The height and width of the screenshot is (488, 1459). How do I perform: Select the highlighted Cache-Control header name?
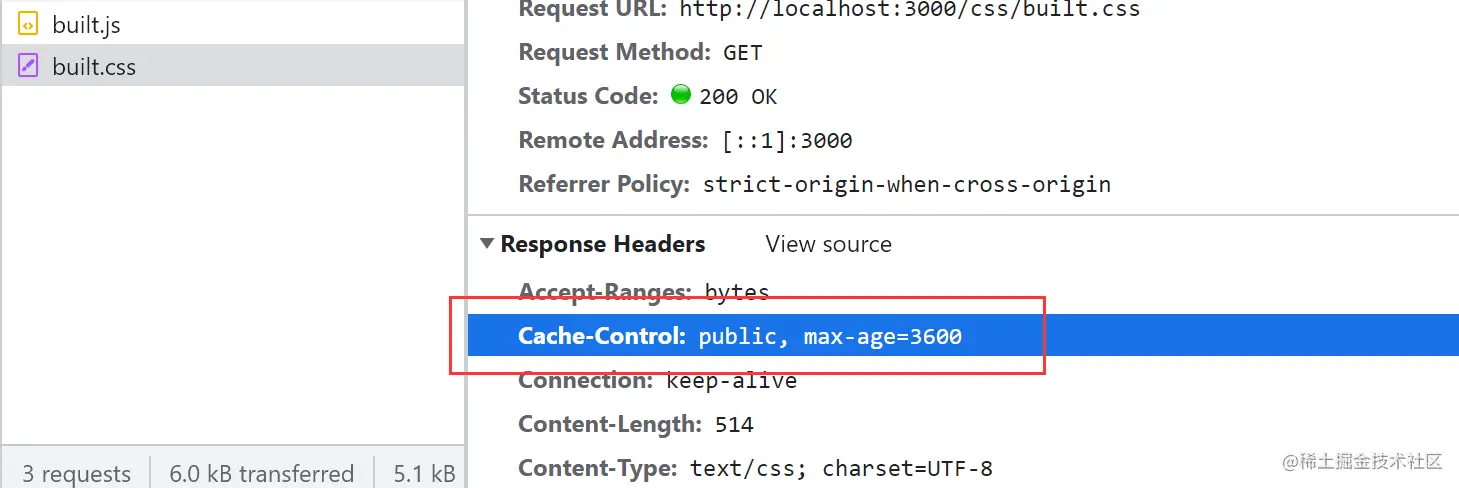(601, 336)
